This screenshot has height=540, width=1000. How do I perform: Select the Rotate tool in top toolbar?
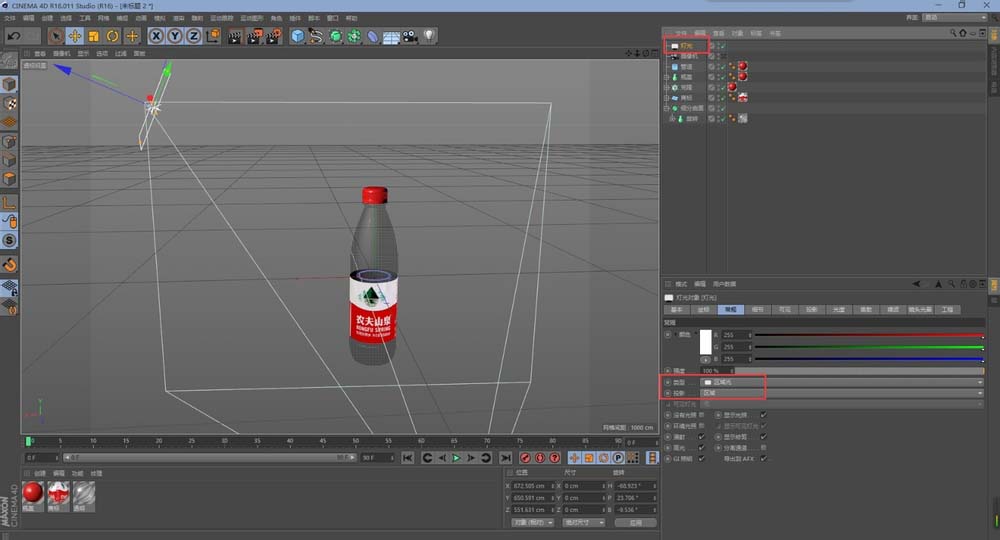(x=112, y=36)
